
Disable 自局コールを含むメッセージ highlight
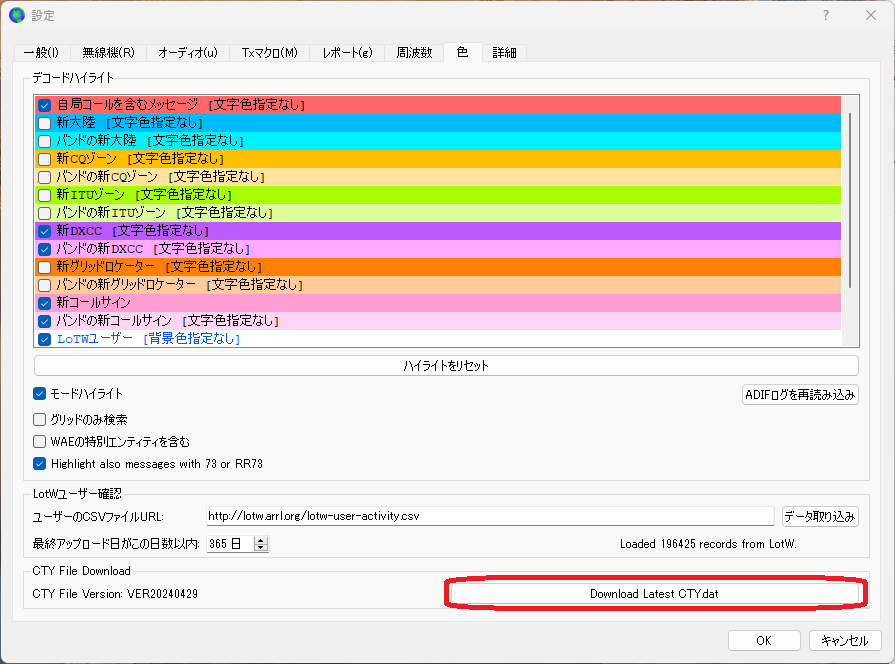(44, 104)
